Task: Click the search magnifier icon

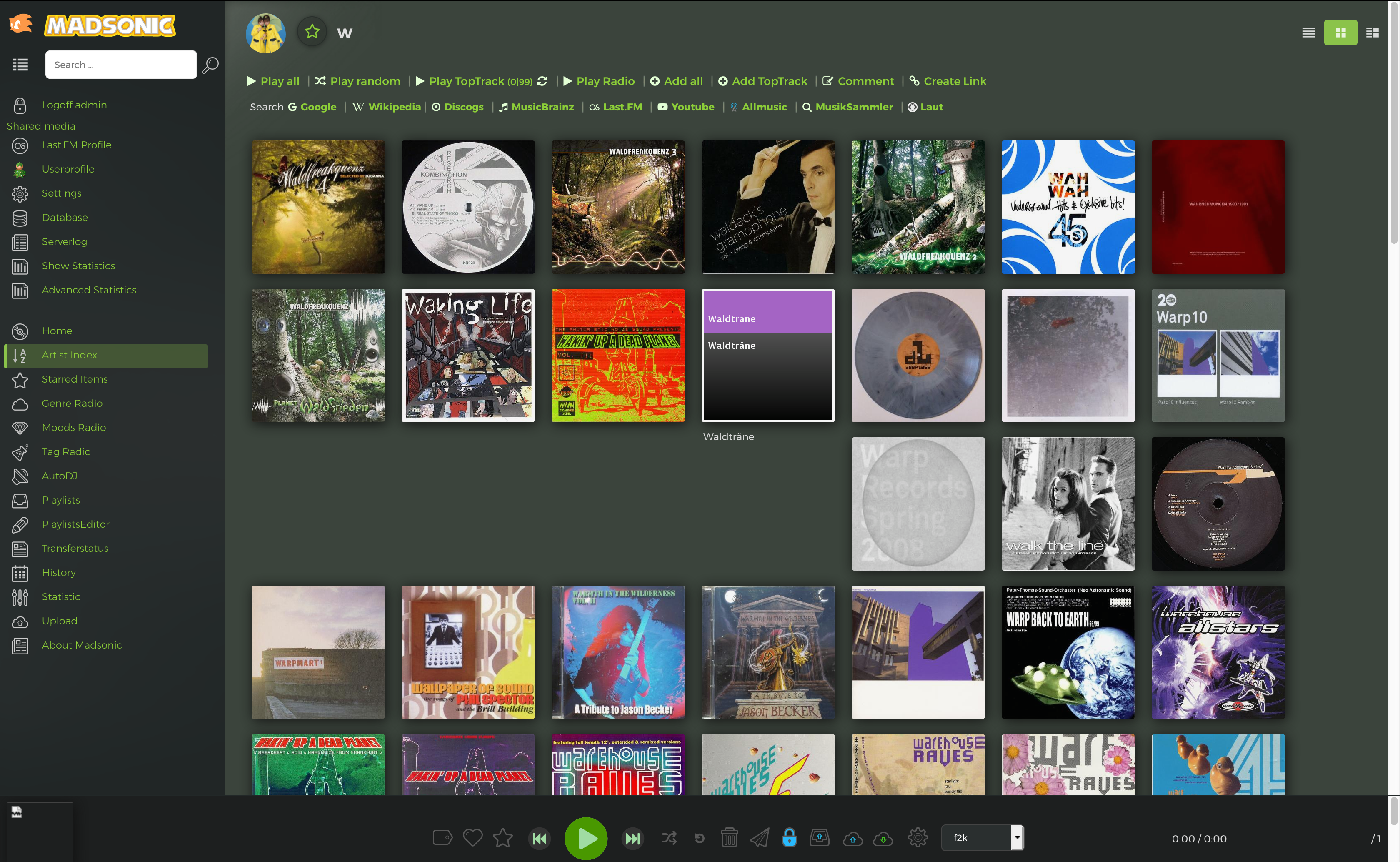Action: [x=210, y=65]
